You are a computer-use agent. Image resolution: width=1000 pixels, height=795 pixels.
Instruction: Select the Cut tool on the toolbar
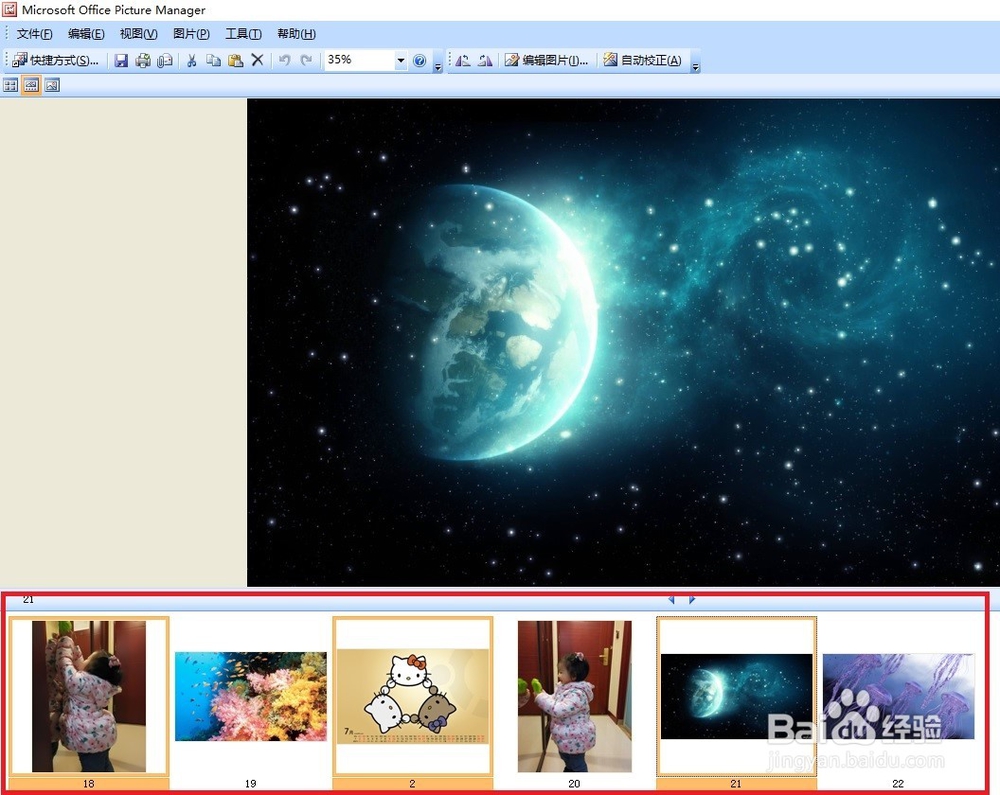pyautogui.click(x=191, y=60)
